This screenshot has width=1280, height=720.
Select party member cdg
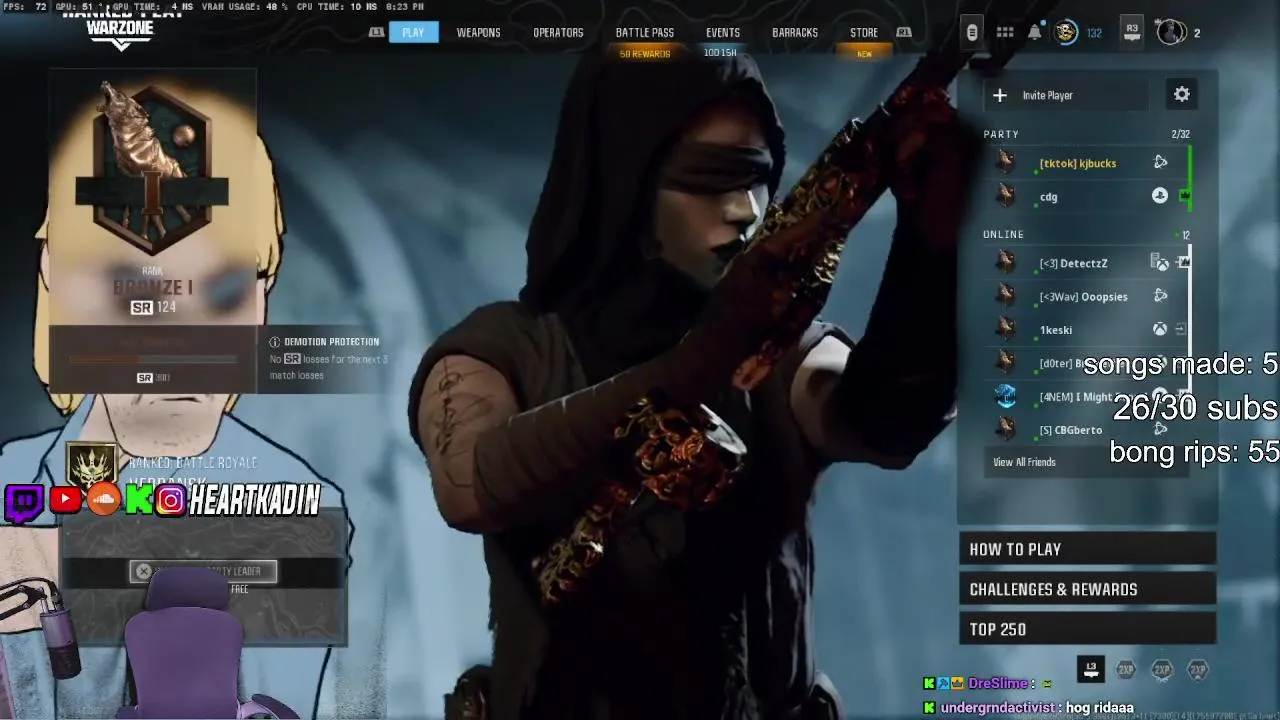[x=1086, y=196]
